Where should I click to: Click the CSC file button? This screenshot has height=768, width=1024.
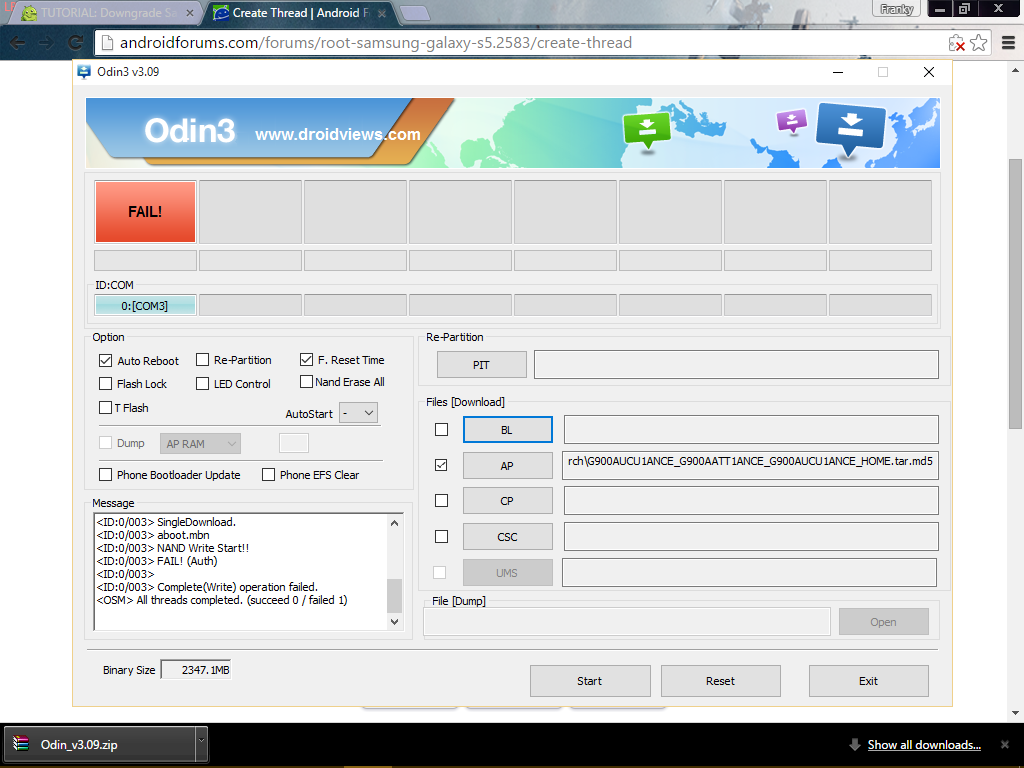coord(507,537)
